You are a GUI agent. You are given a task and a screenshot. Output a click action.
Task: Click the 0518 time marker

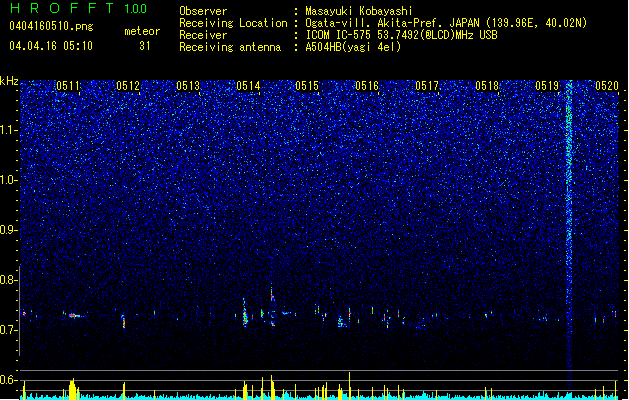(x=487, y=86)
